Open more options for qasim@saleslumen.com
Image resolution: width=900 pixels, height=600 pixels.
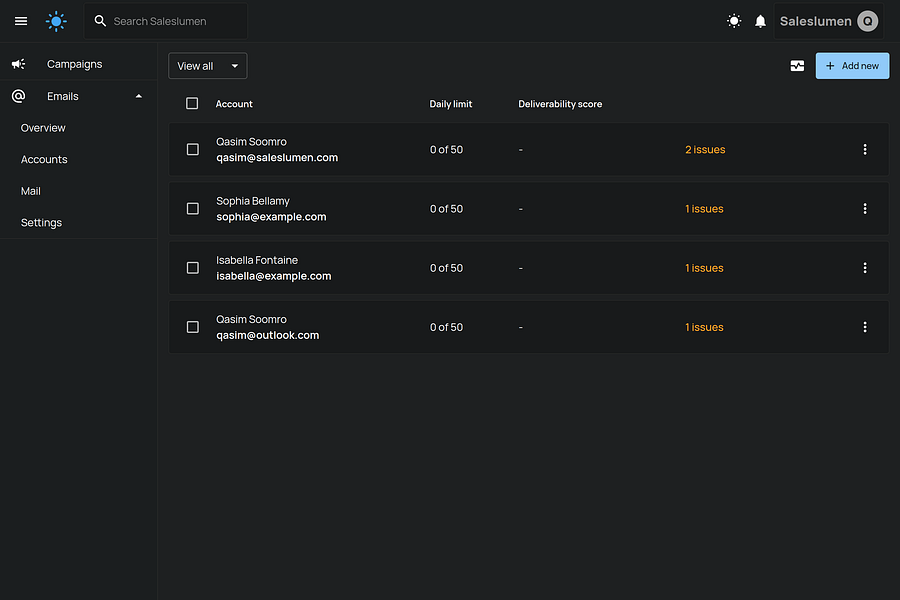(865, 150)
